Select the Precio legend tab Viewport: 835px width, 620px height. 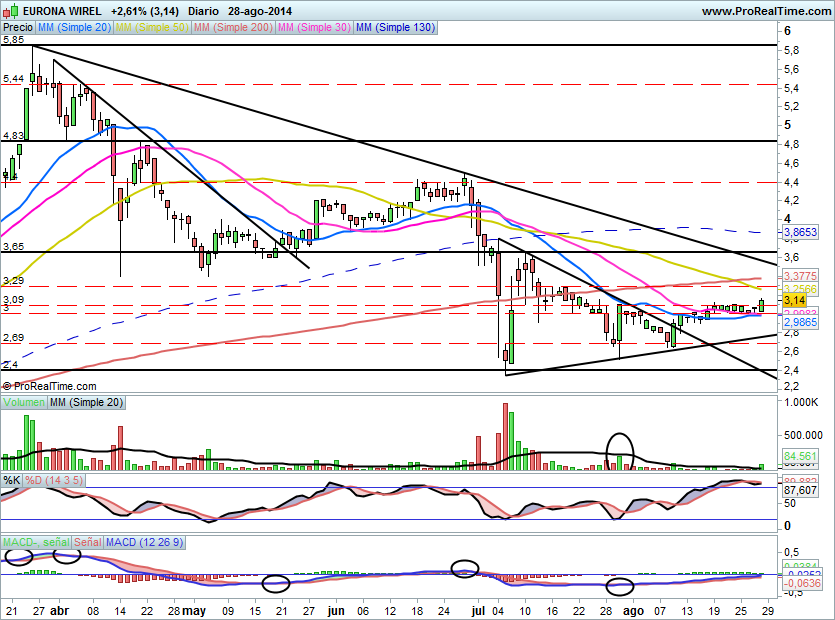click(x=18, y=28)
